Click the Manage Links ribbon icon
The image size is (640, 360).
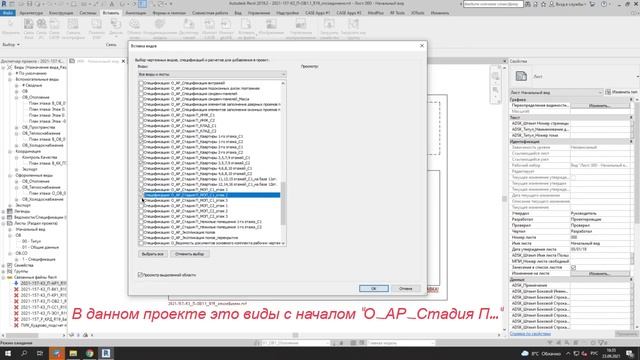click(188, 24)
